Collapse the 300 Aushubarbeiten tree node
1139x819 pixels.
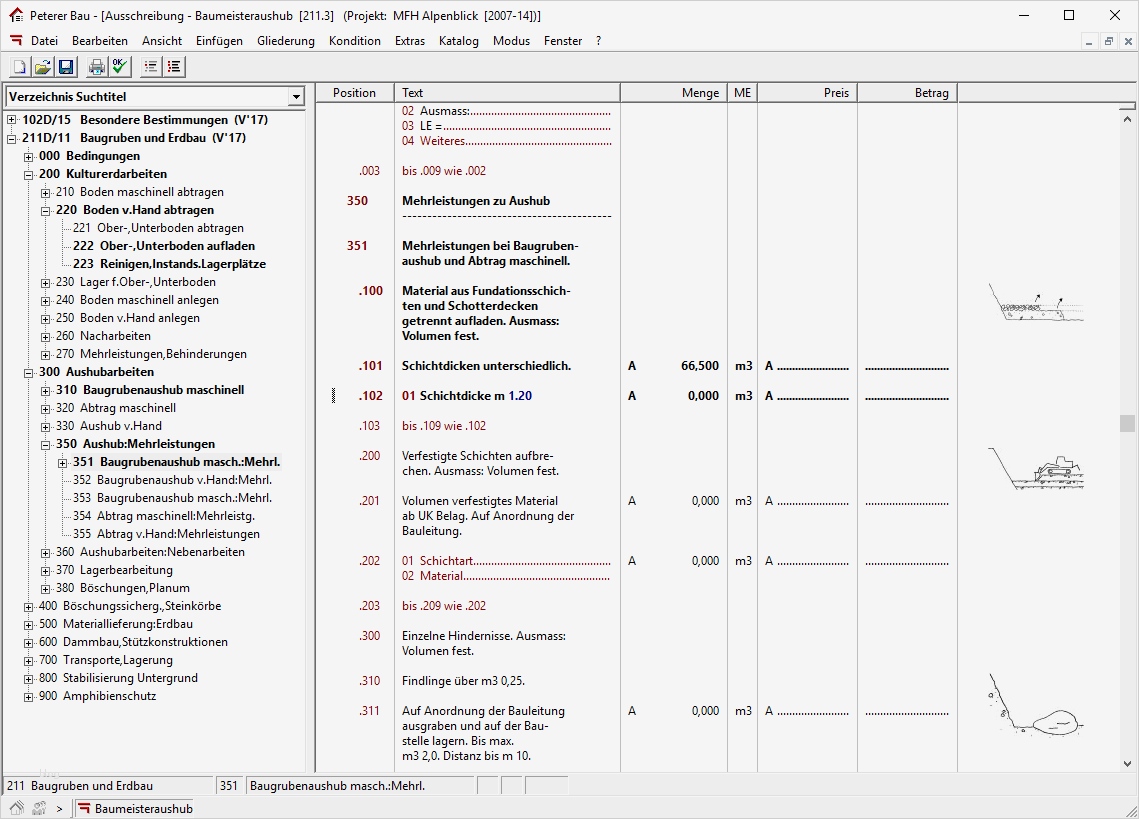[x=29, y=372]
